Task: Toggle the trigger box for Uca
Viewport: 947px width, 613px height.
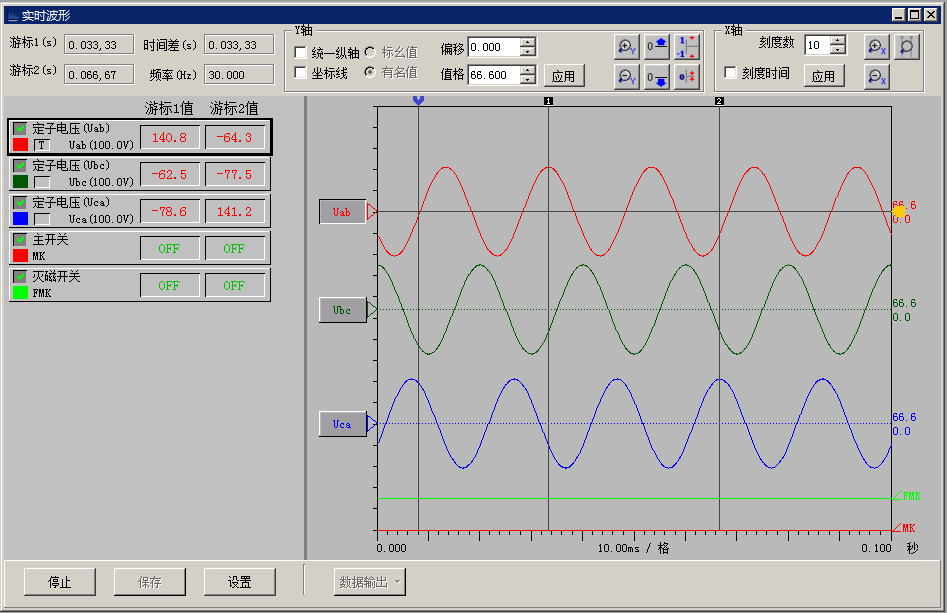Action: point(42,219)
